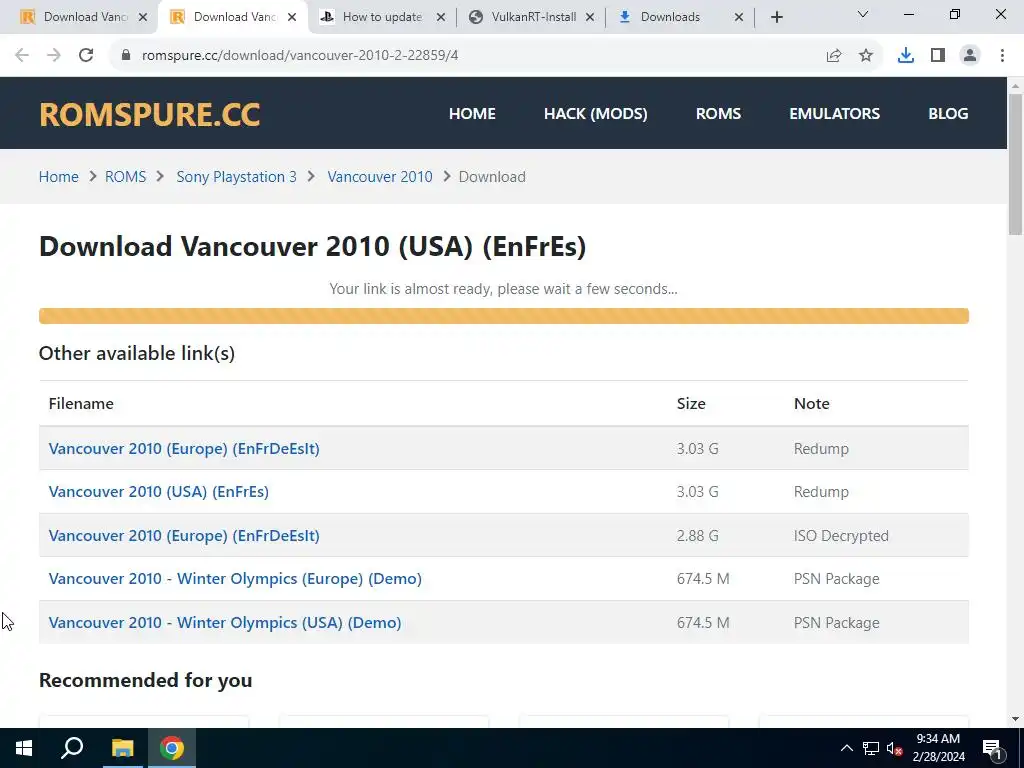Click the address bar URL
This screenshot has height=768, width=1024.
[x=300, y=56]
